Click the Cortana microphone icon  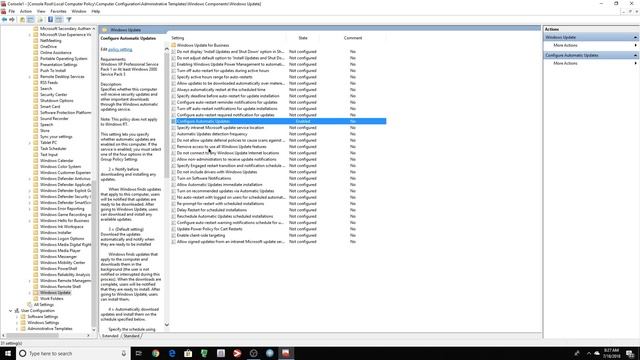(124, 353)
